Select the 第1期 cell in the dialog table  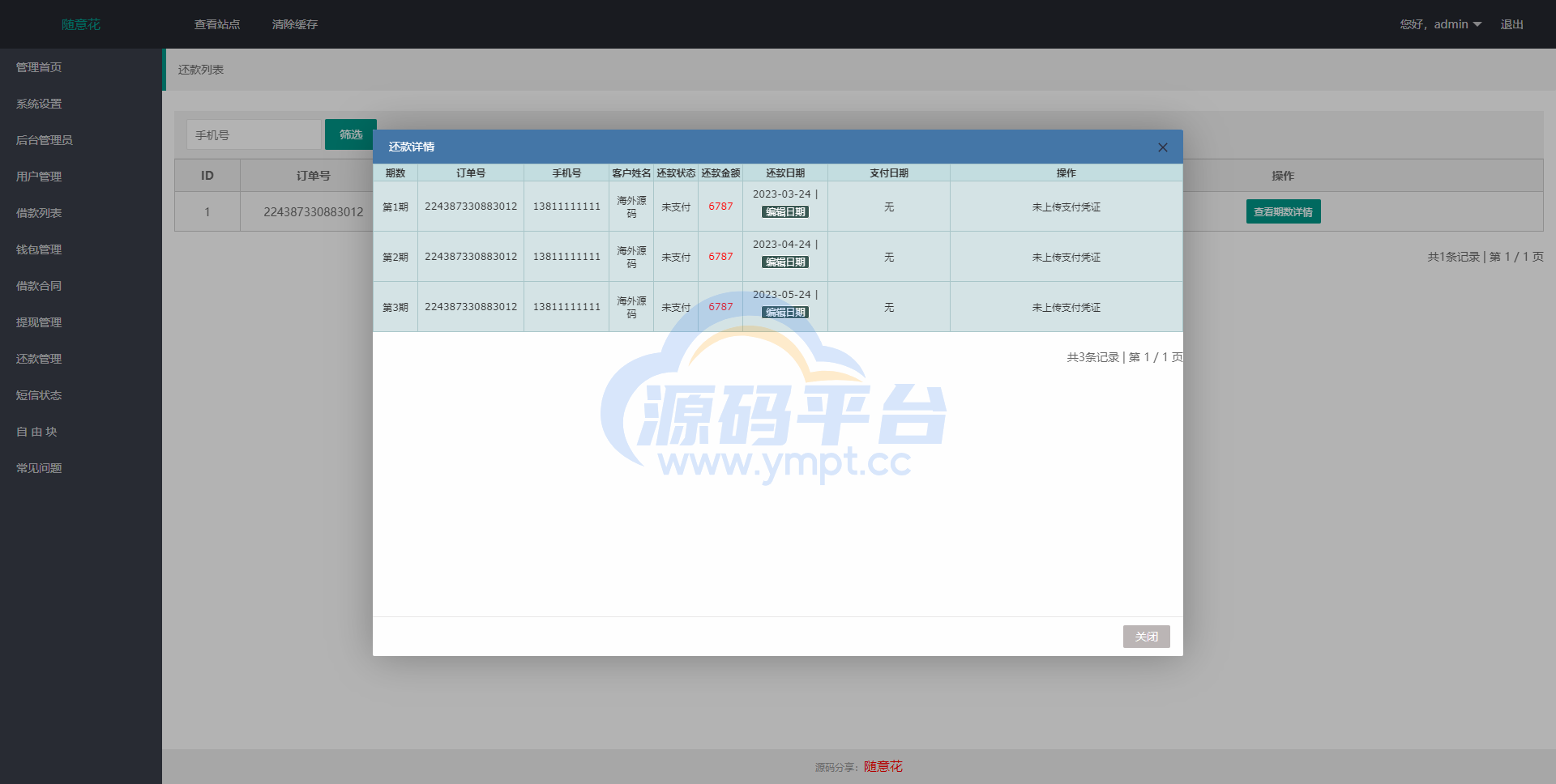click(395, 207)
